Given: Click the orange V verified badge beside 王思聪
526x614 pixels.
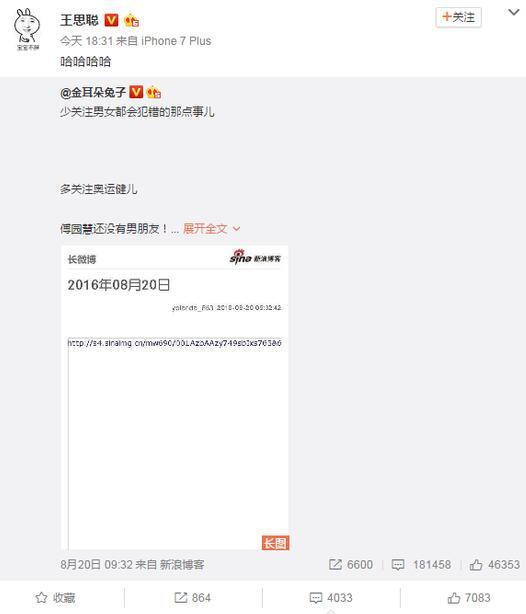Looking at the screenshot, I should coord(111,20).
